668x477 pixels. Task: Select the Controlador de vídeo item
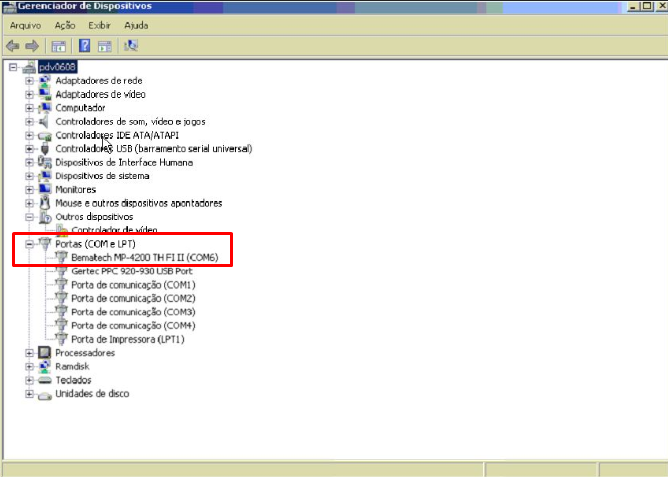coord(114,230)
